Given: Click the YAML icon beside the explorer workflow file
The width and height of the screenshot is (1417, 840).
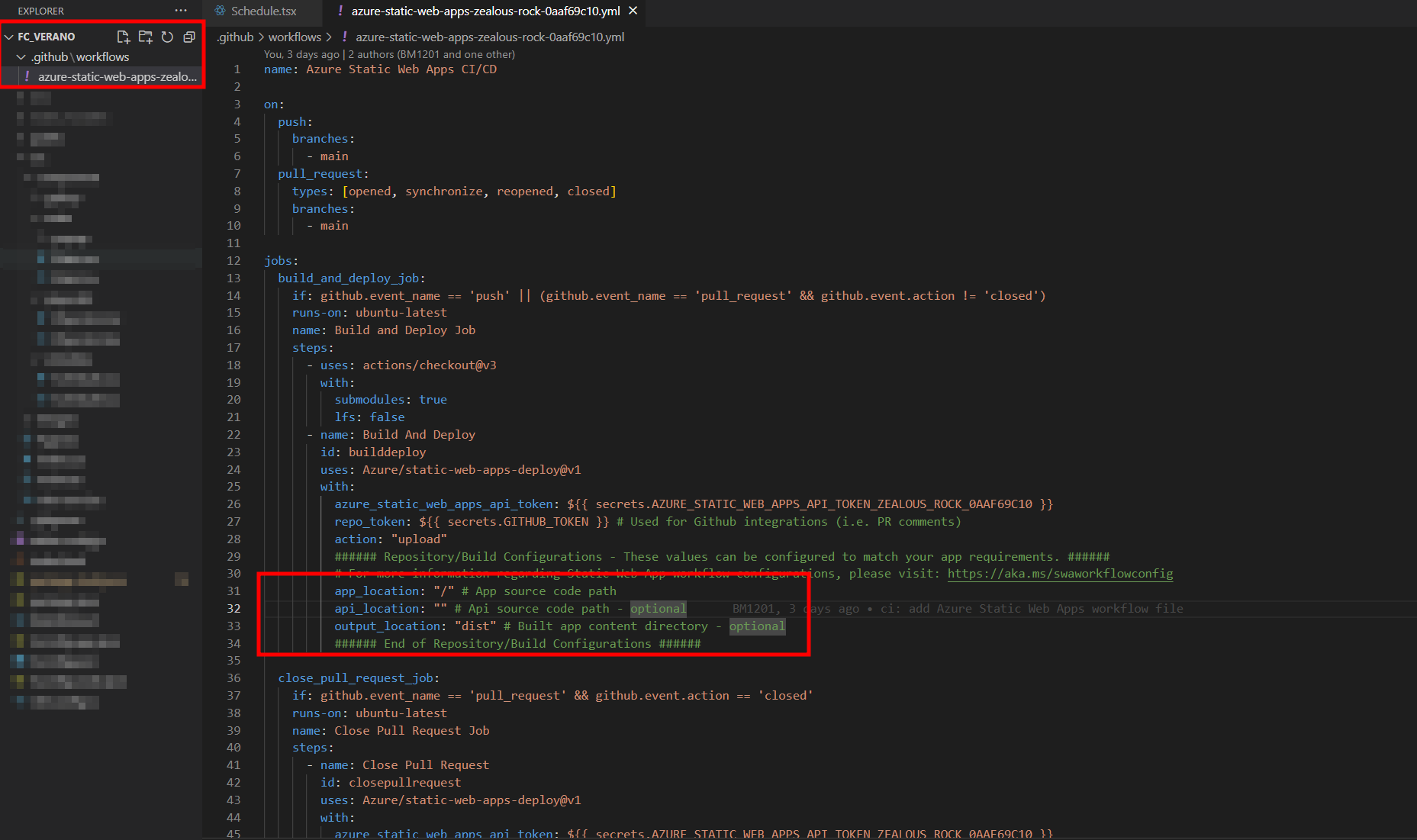Looking at the screenshot, I should [27, 76].
